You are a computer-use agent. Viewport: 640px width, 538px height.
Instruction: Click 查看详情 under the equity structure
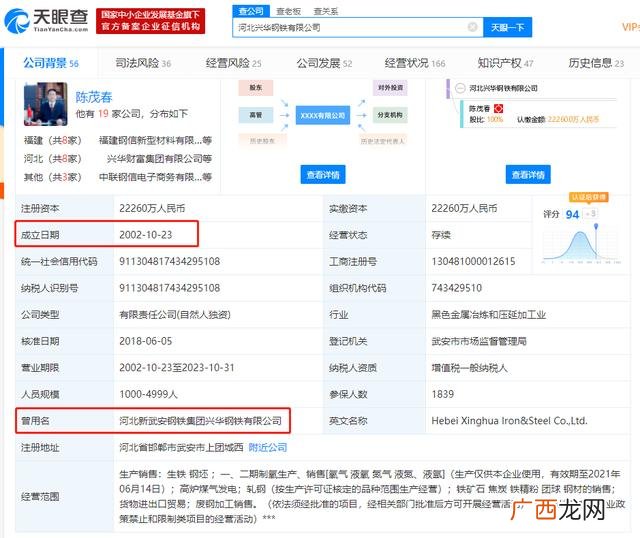528,175
